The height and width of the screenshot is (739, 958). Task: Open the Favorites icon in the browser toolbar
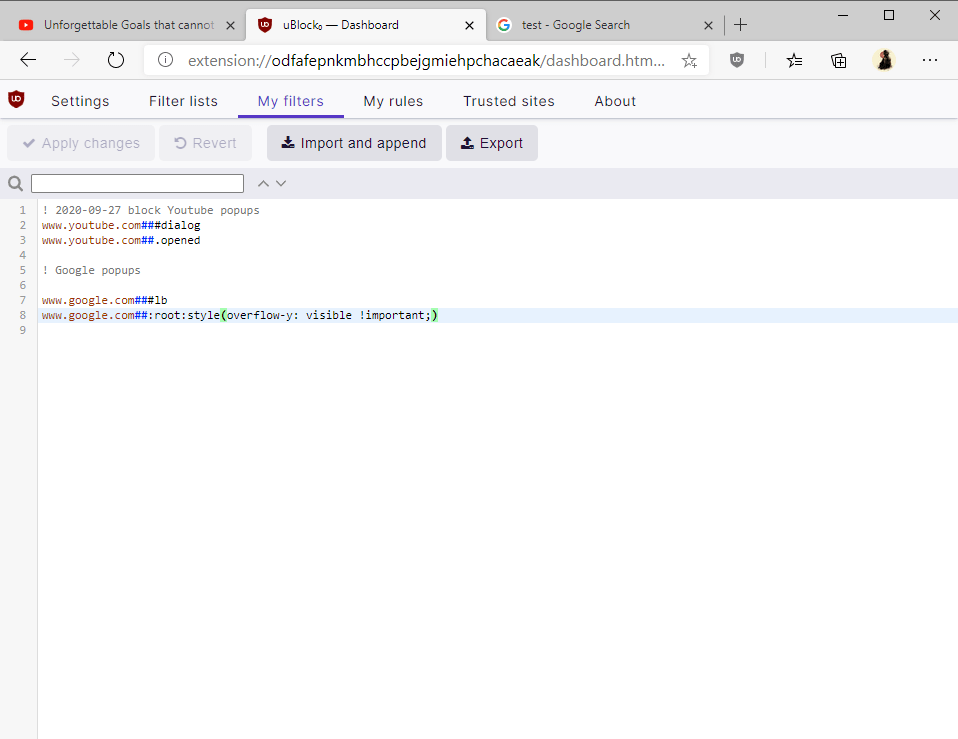coord(794,60)
